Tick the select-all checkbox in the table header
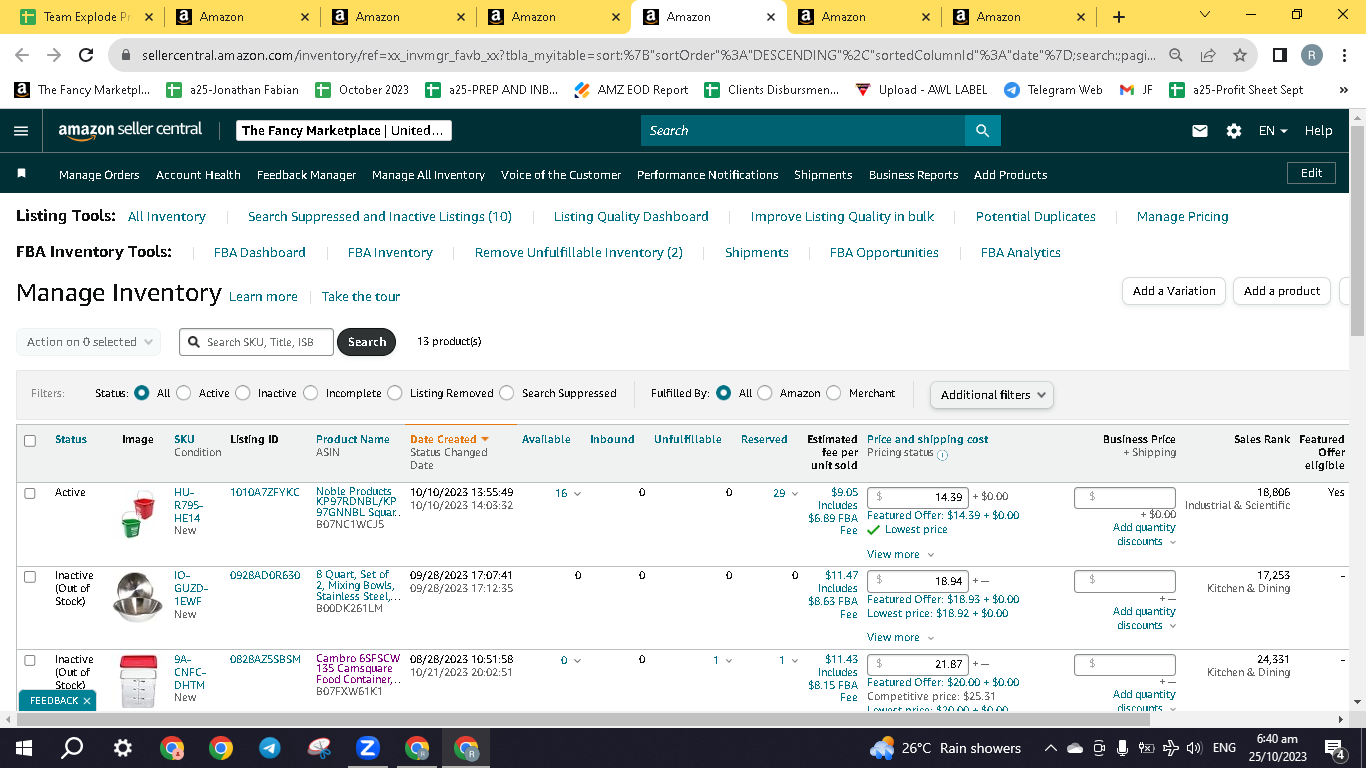 point(30,441)
